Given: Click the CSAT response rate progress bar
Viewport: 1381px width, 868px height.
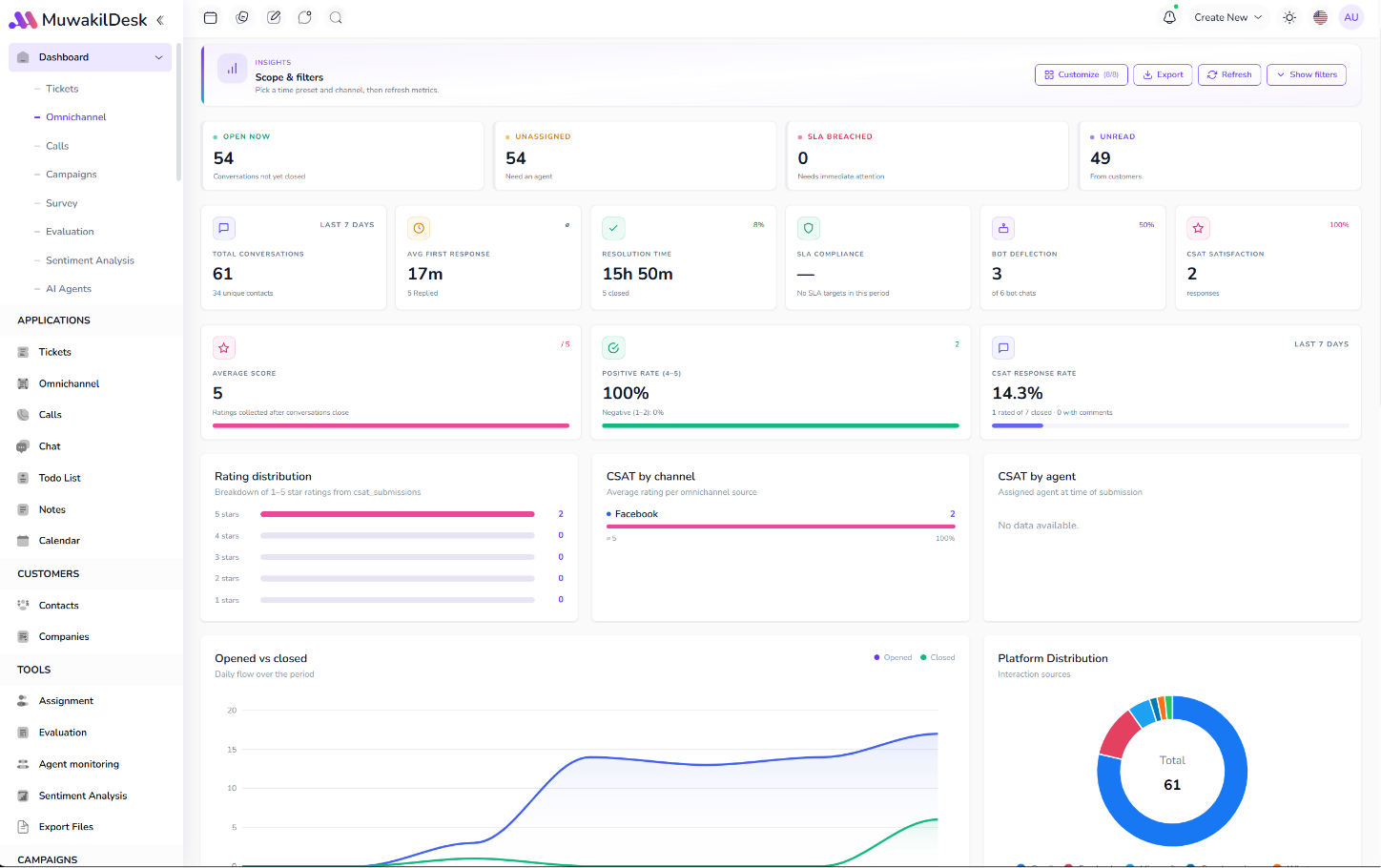Looking at the screenshot, I should [x=1170, y=425].
